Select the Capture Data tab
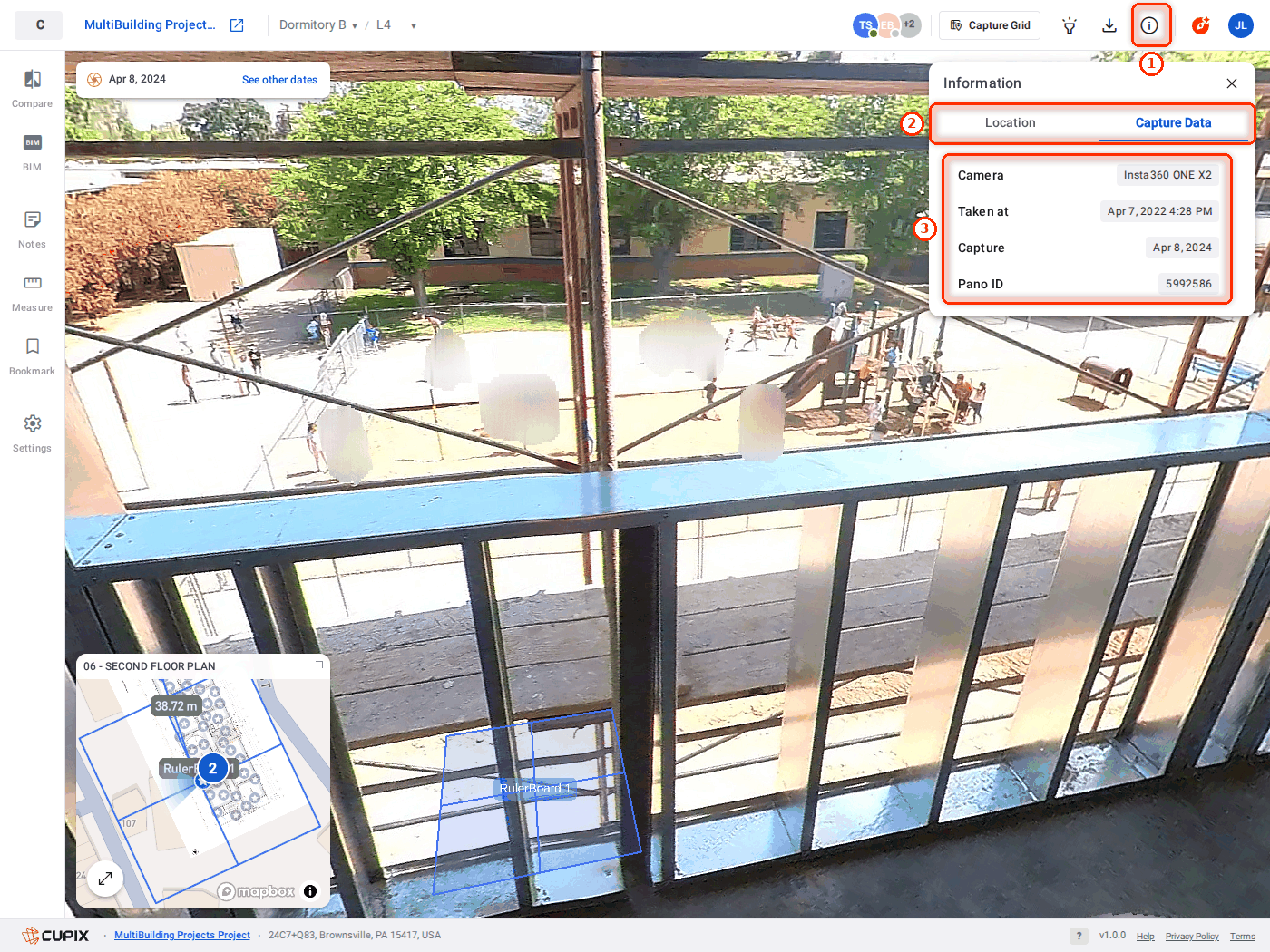 pyautogui.click(x=1173, y=122)
